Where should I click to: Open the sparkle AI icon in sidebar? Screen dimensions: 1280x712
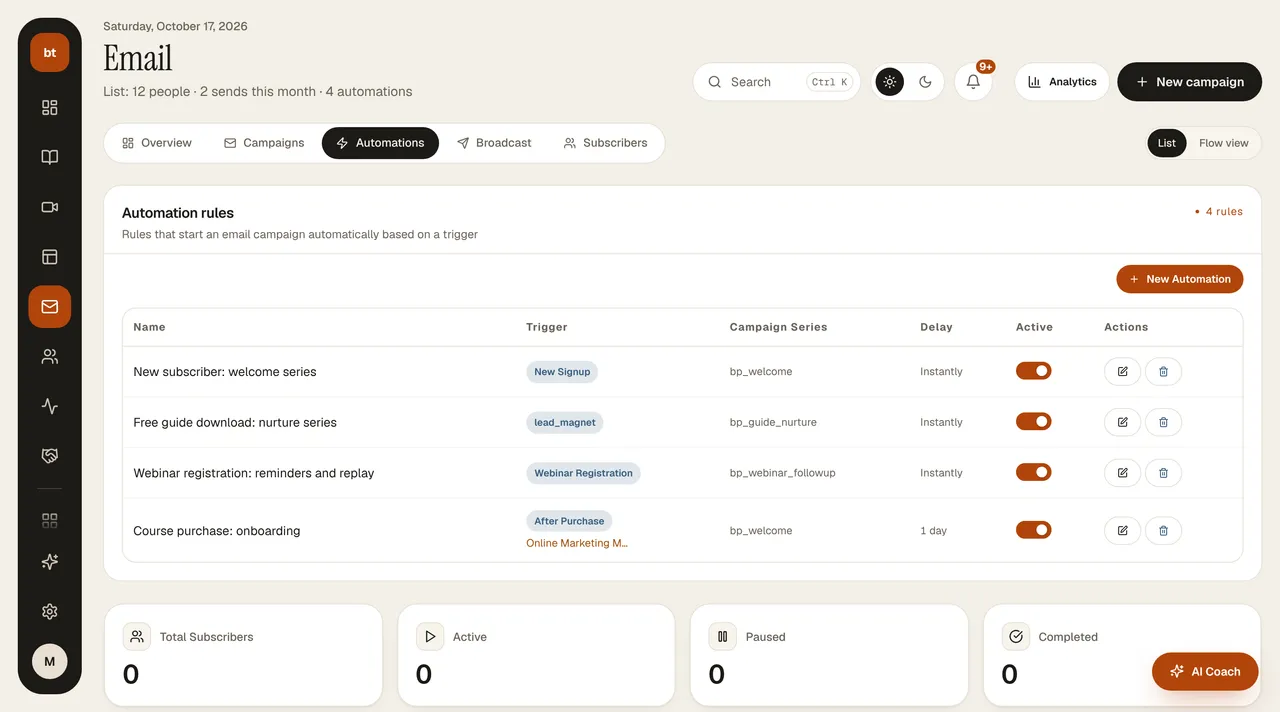[50, 562]
